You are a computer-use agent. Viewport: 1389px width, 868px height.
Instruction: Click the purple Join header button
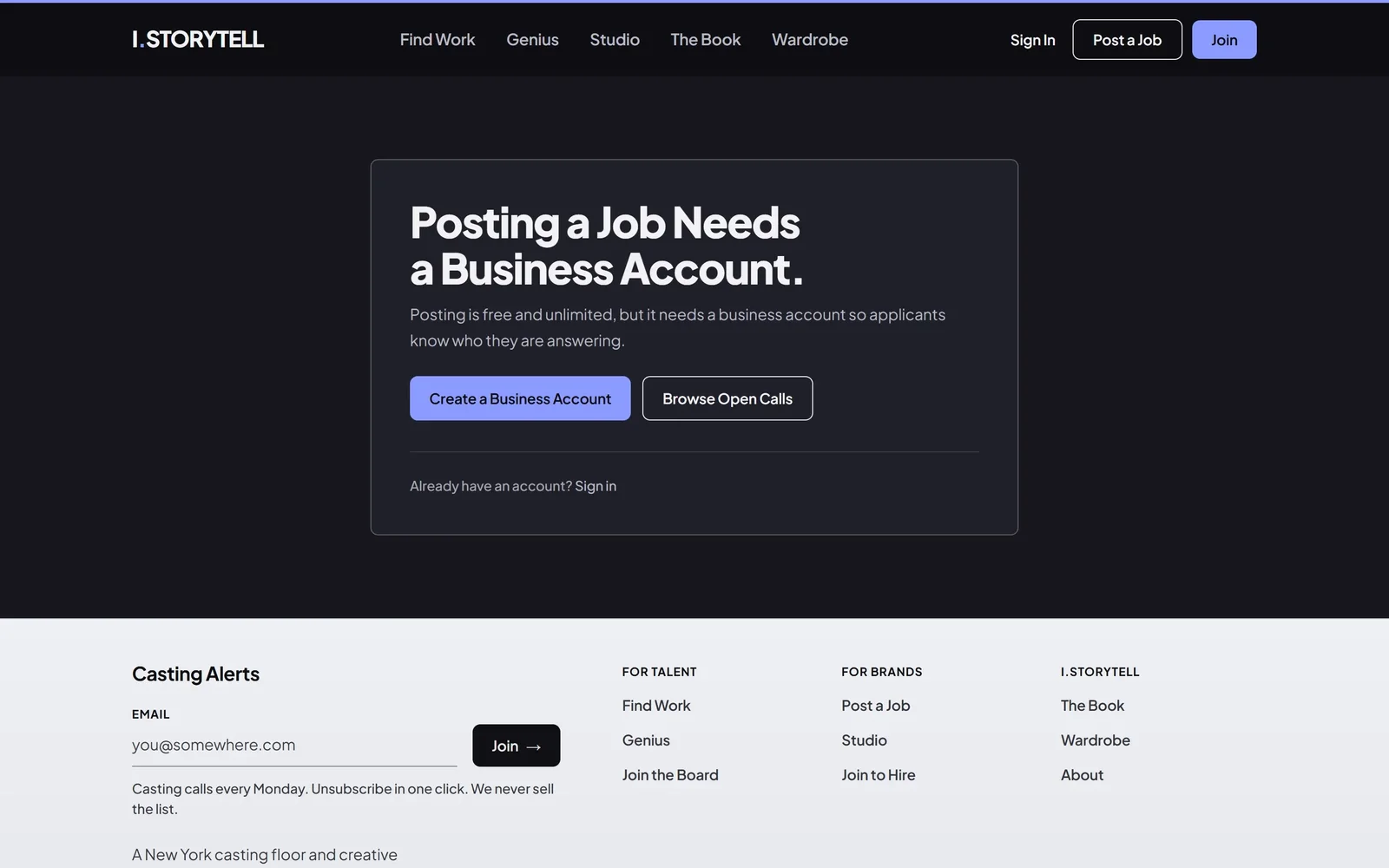1224,40
